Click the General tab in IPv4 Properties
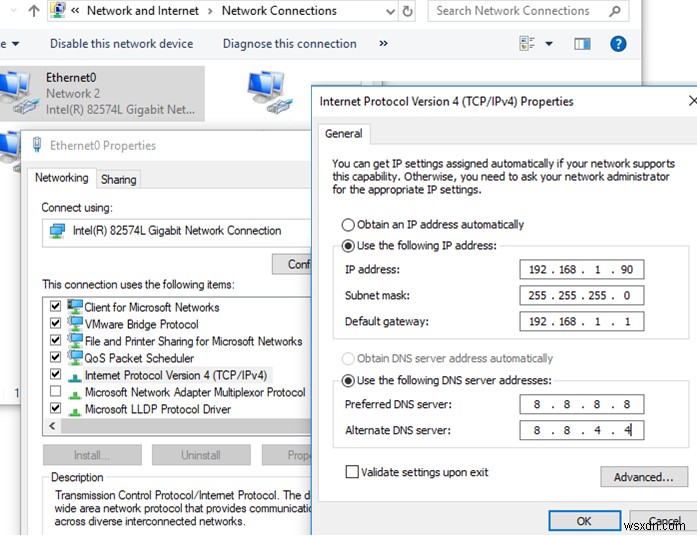 344,134
